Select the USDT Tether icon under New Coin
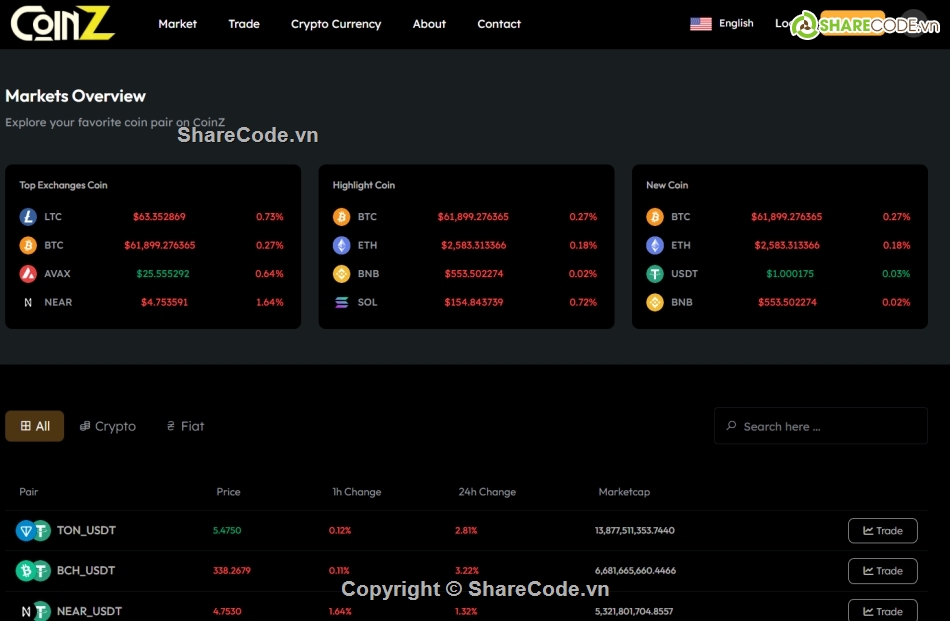The image size is (950, 621). (655, 273)
